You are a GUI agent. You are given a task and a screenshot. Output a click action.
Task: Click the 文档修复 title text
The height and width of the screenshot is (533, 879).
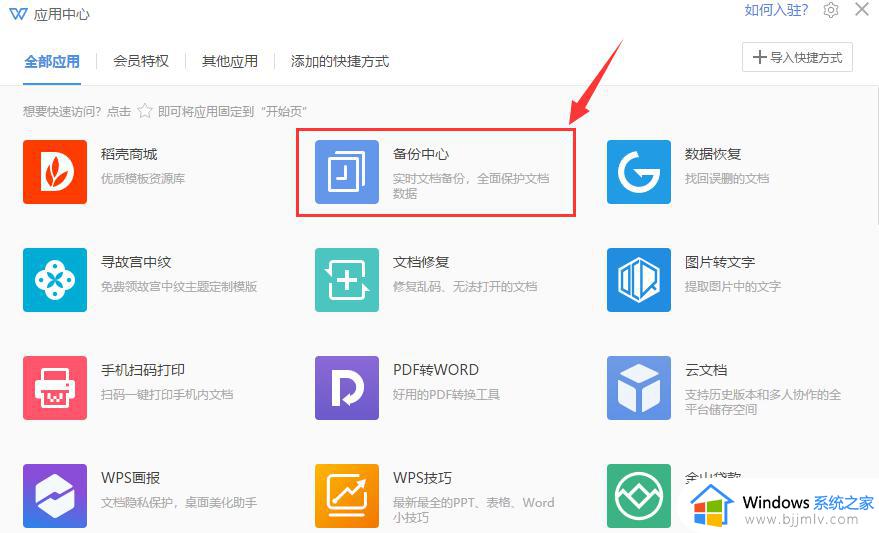pyautogui.click(x=421, y=262)
